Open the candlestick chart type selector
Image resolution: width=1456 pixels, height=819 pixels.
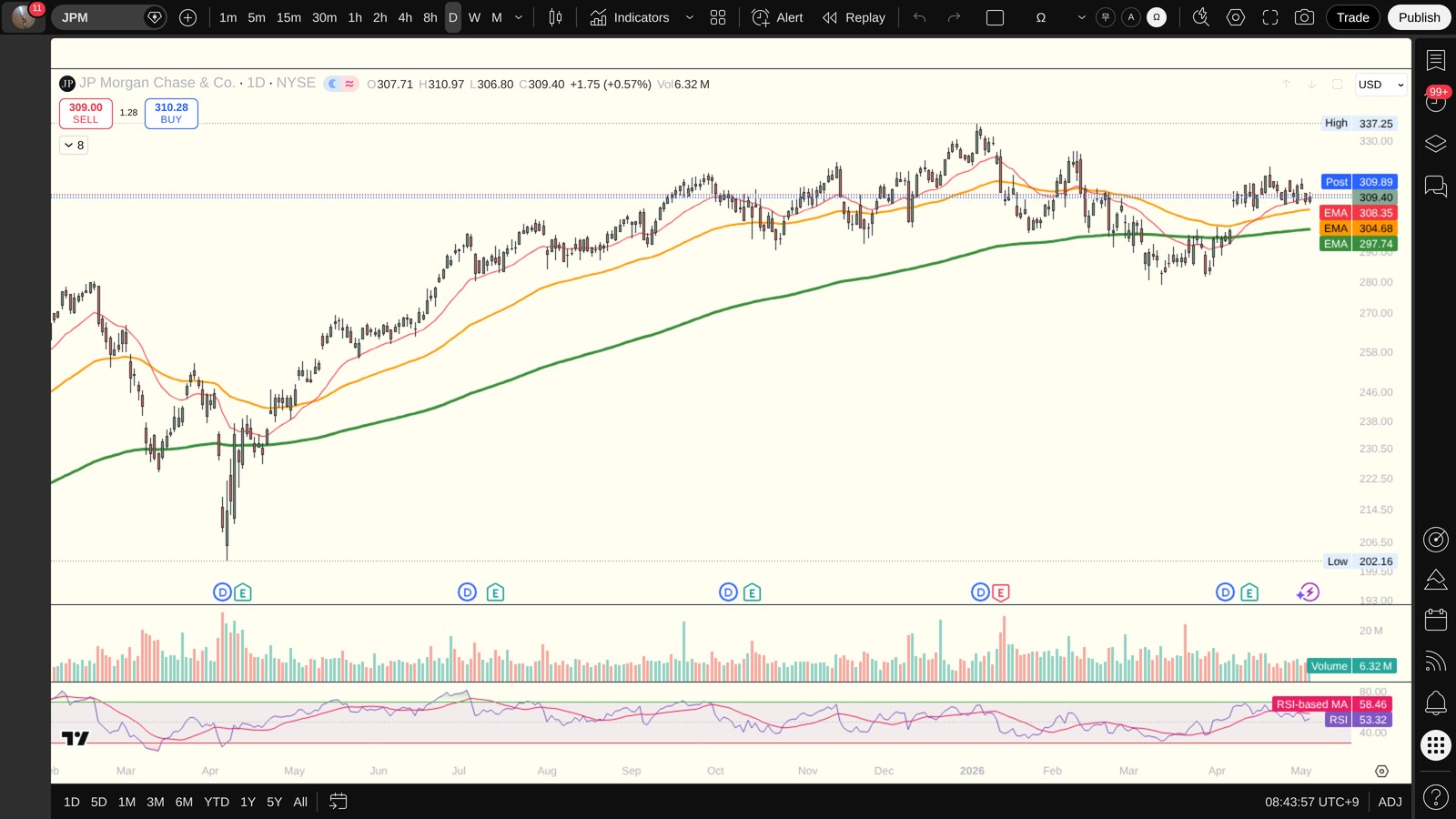(555, 17)
